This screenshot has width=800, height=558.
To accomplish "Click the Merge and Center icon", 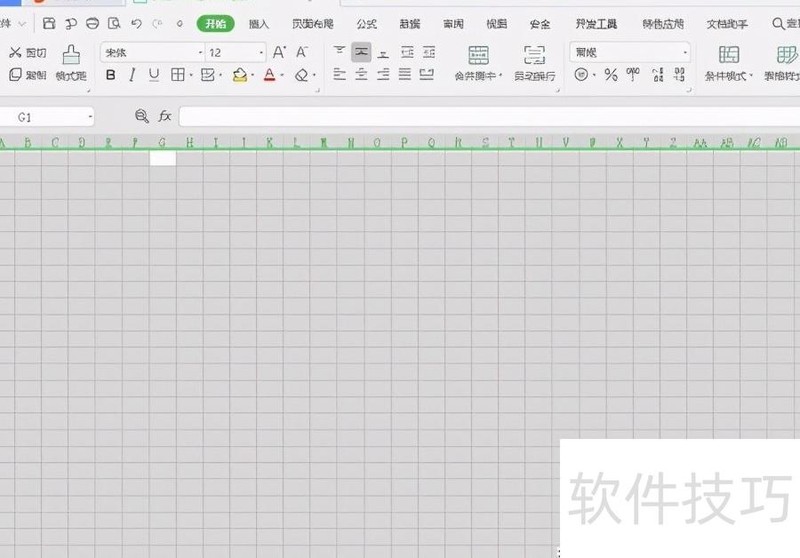I will coord(479,56).
